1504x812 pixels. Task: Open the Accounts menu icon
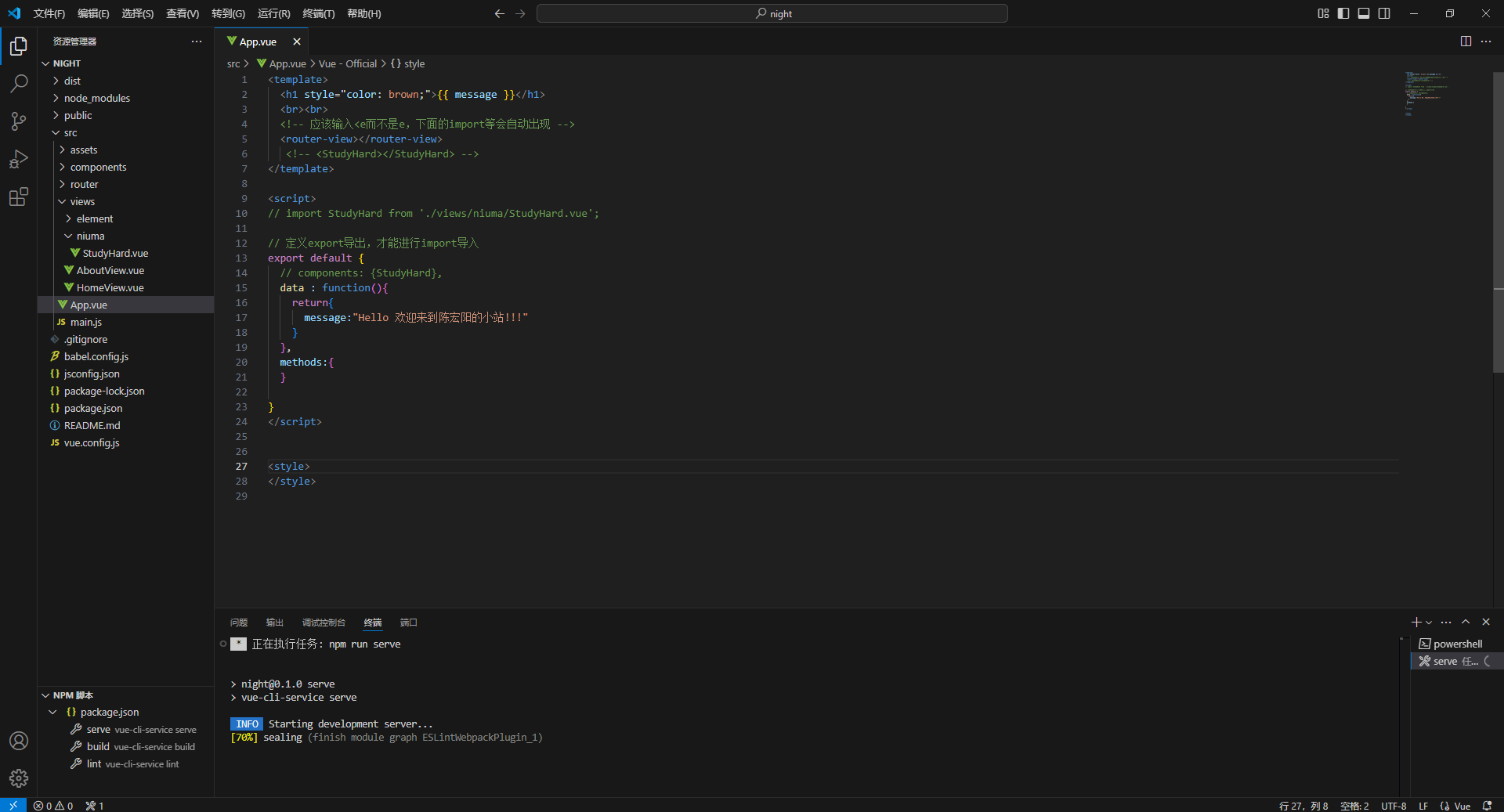[19, 741]
